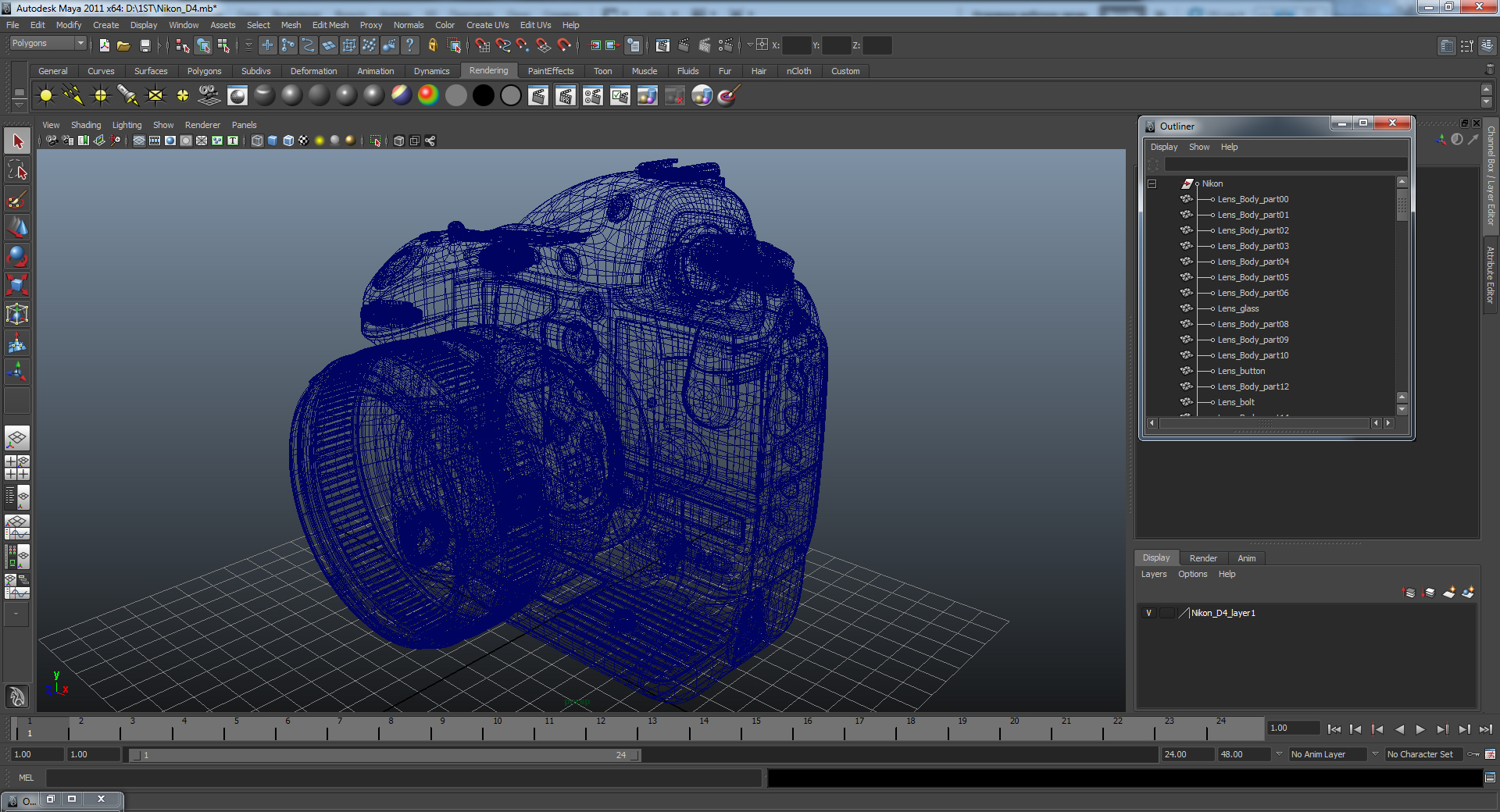The height and width of the screenshot is (812, 1500).
Task: Open the Script Editor button
Action: click(x=1490, y=778)
